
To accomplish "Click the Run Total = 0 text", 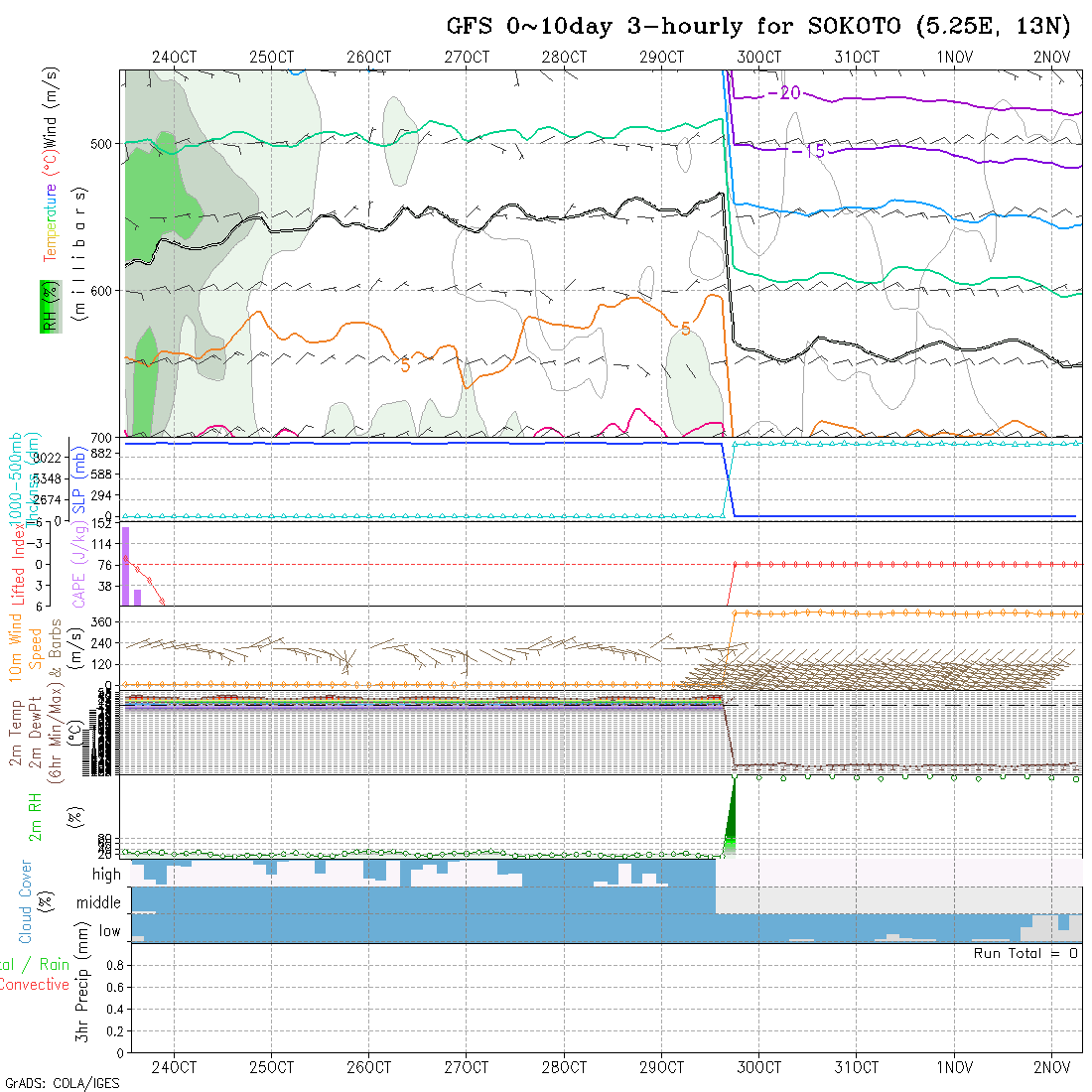I will (1026, 953).
